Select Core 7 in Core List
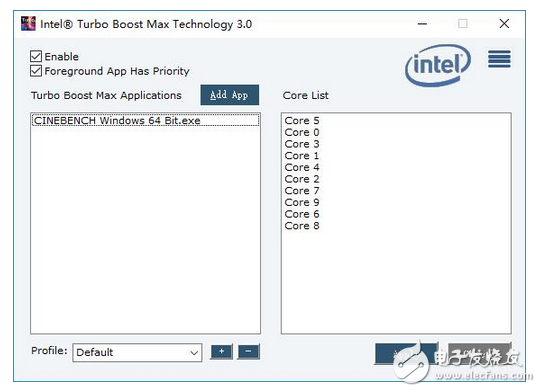This screenshot has height=392, width=541. (302, 190)
